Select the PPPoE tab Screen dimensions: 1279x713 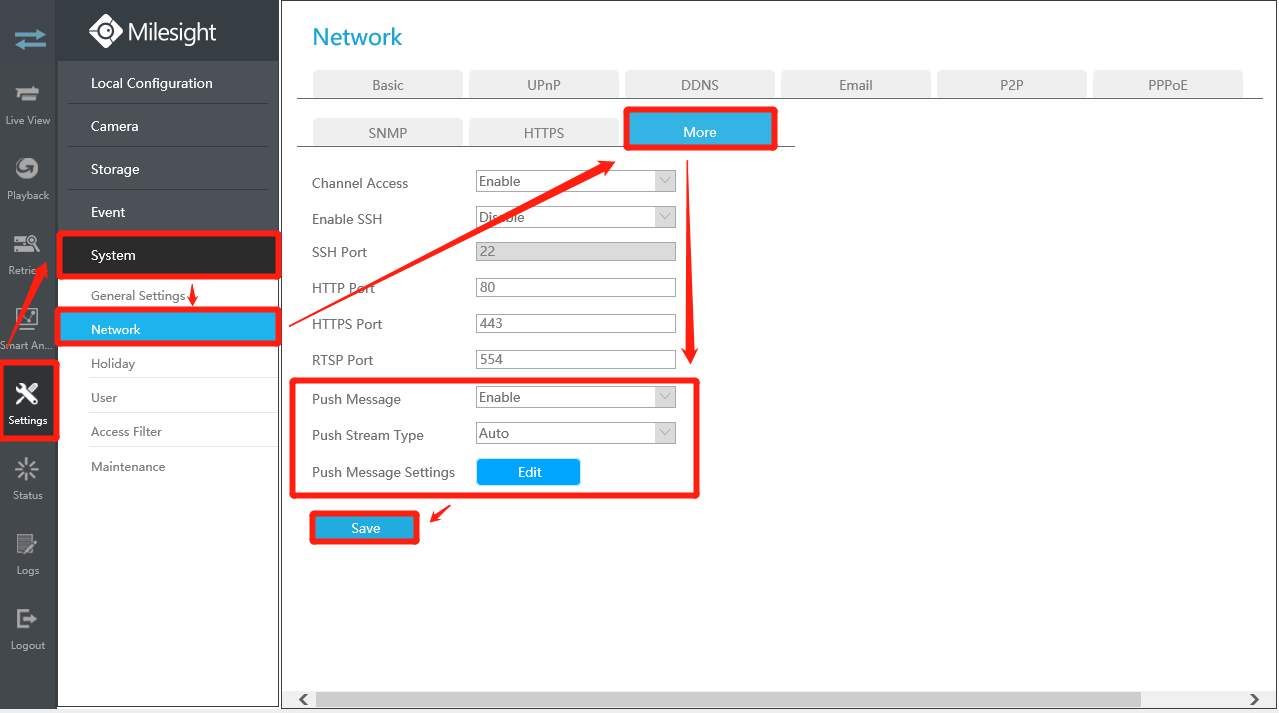pyautogui.click(x=1168, y=85)
